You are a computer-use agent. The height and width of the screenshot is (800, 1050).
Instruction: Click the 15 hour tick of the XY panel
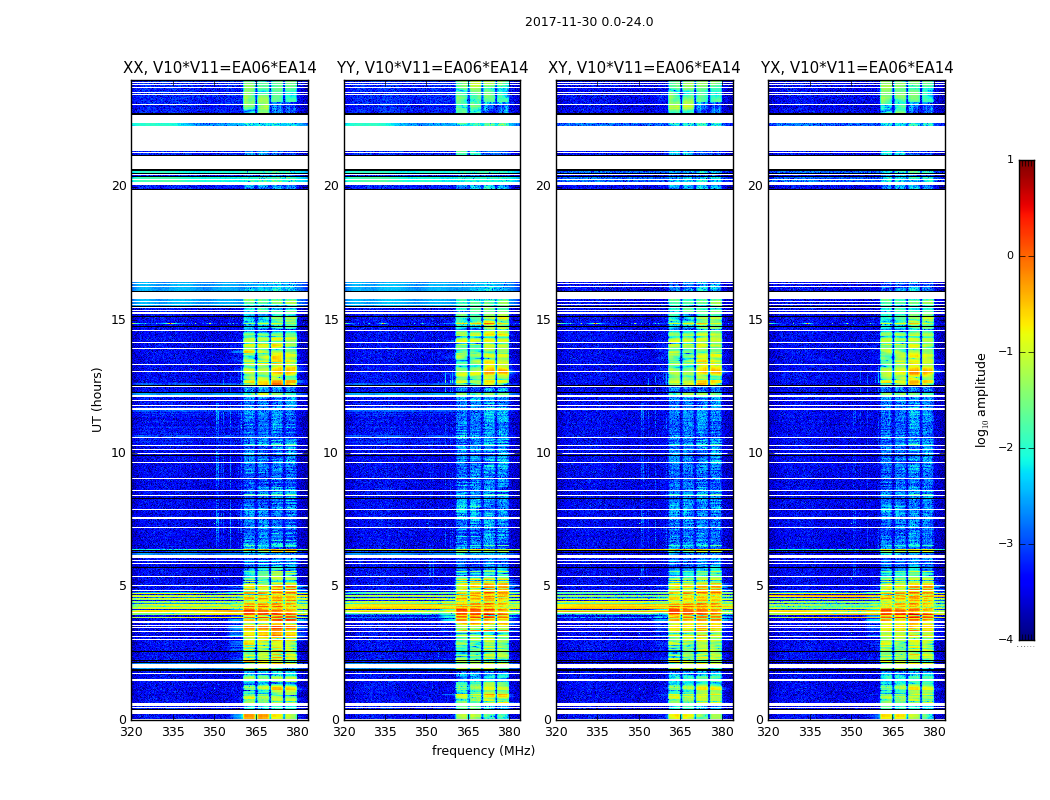point(543,320)
